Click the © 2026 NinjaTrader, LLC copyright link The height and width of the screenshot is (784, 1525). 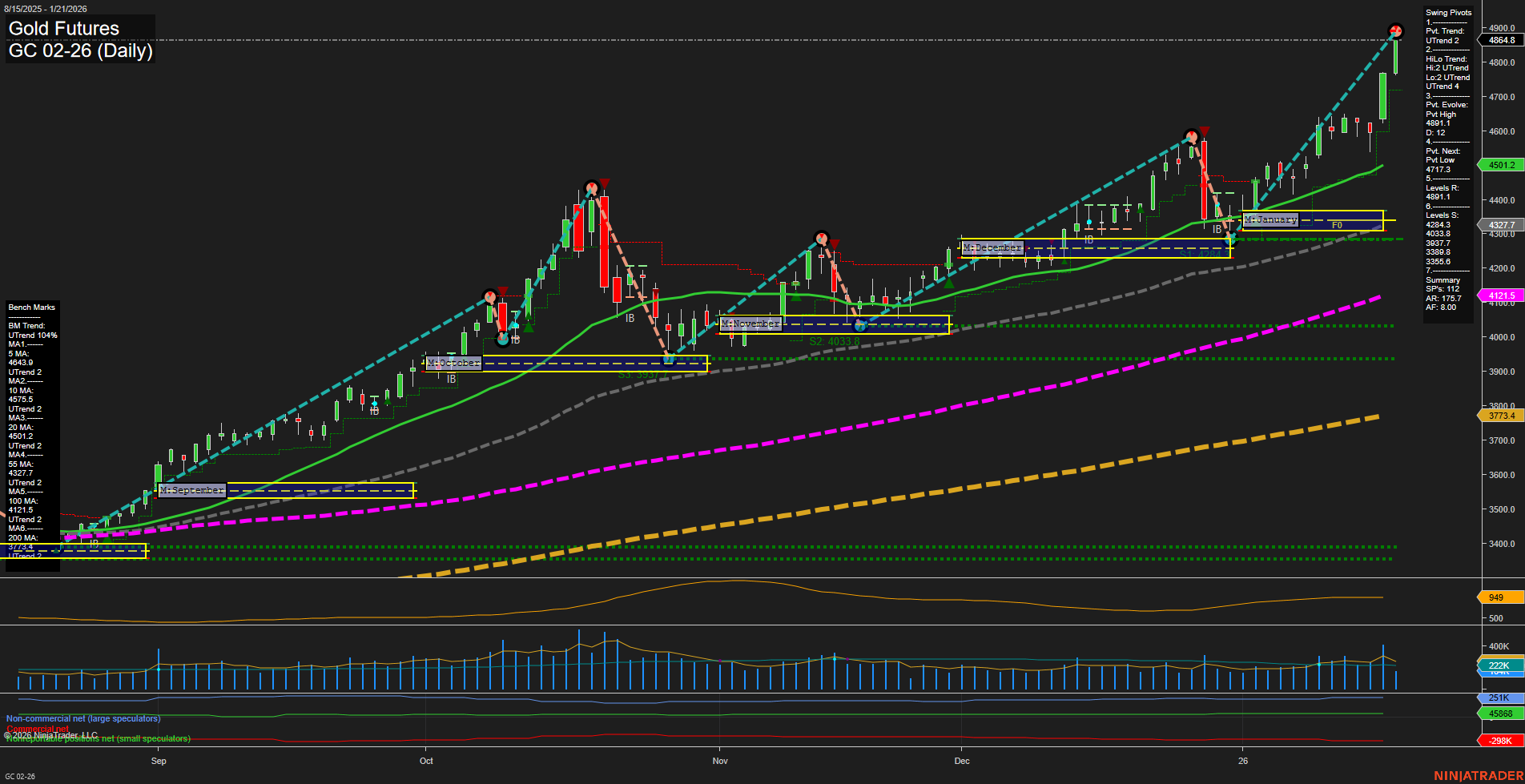coord(50,734)
